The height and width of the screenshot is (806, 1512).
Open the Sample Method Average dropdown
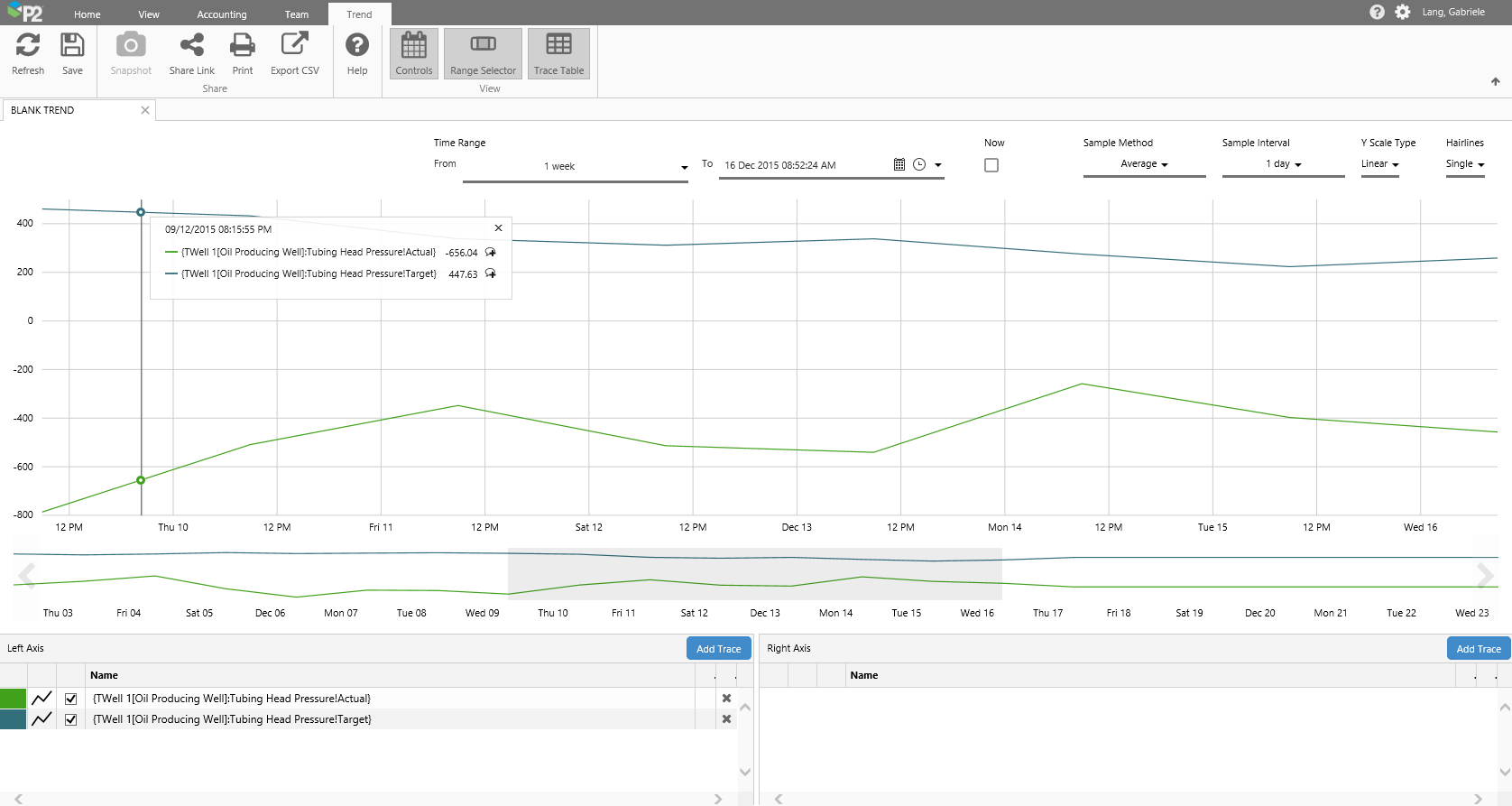pos(1144,164)
